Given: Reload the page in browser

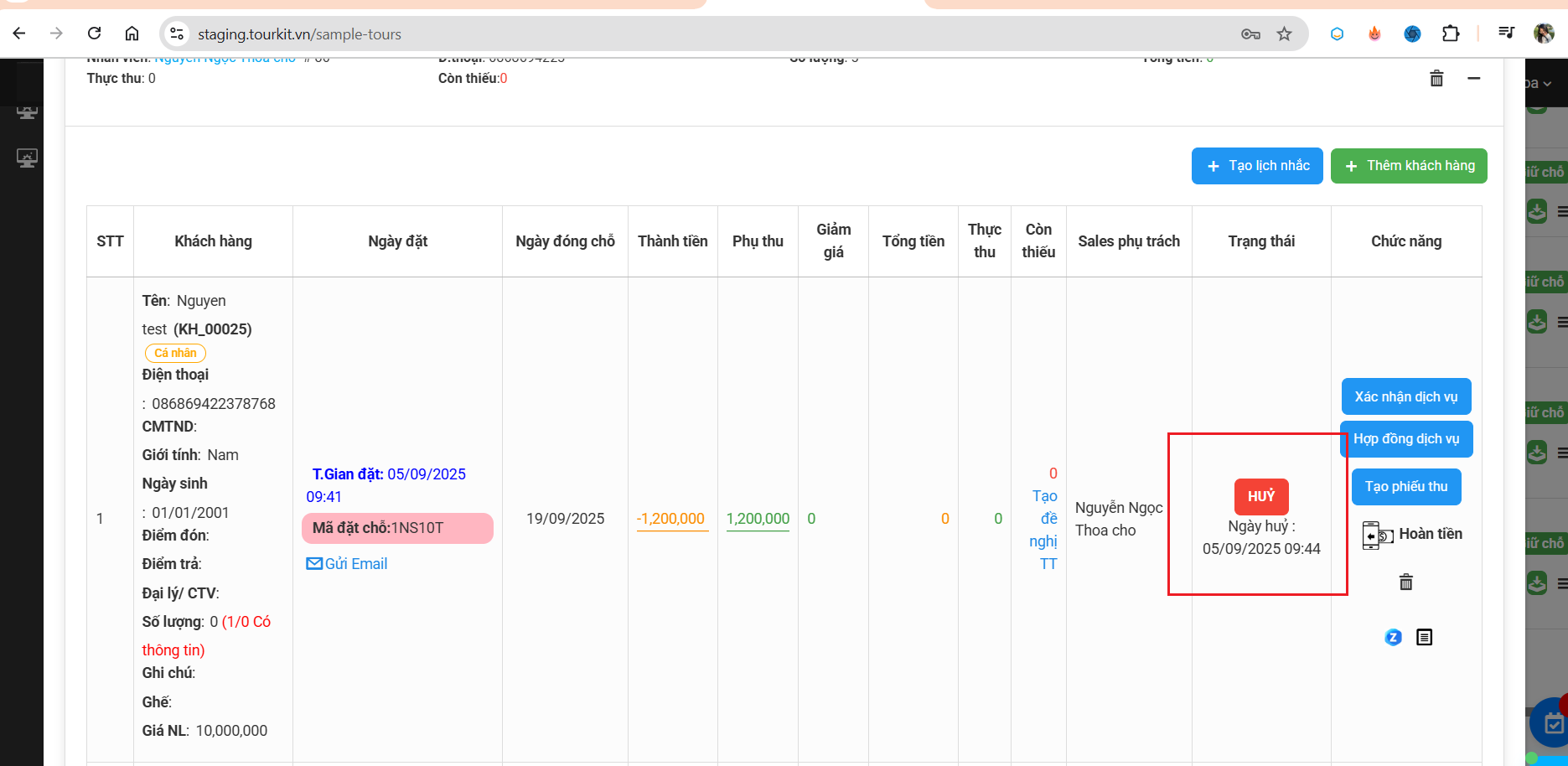Looking at the screenshot, I should pos(95,34).
